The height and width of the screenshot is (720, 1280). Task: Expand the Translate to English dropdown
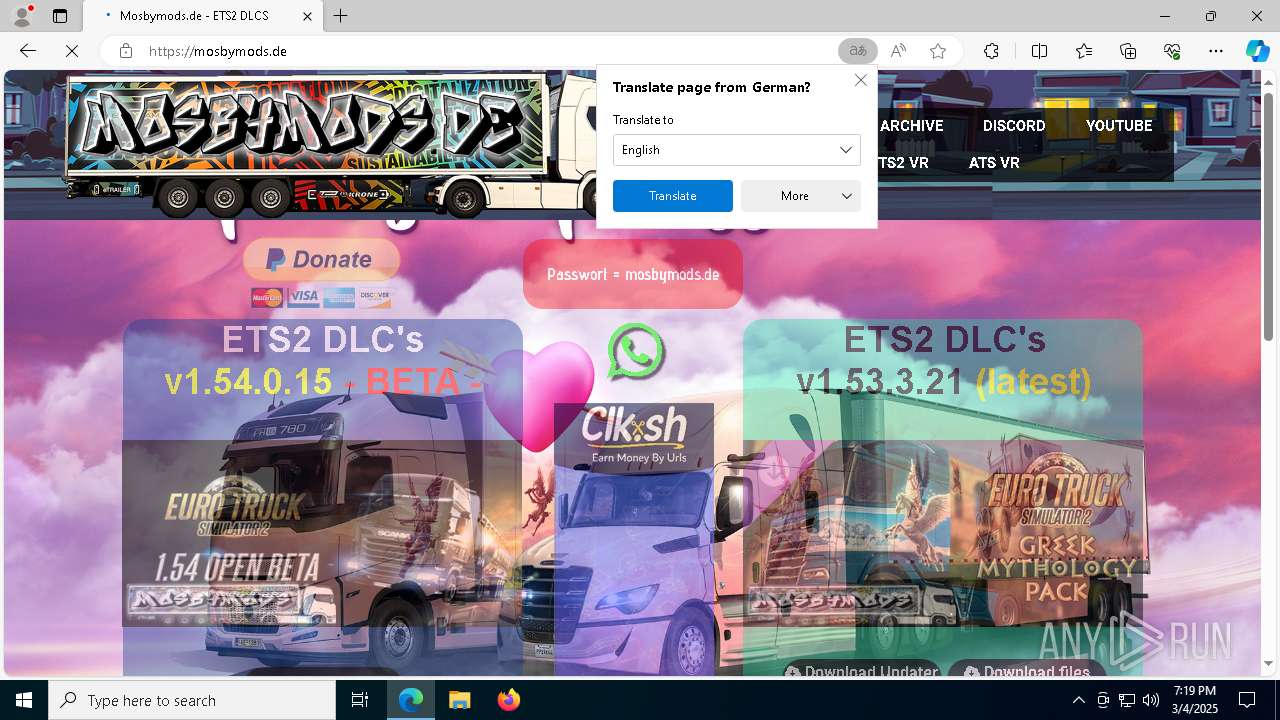tap(737, 150)
